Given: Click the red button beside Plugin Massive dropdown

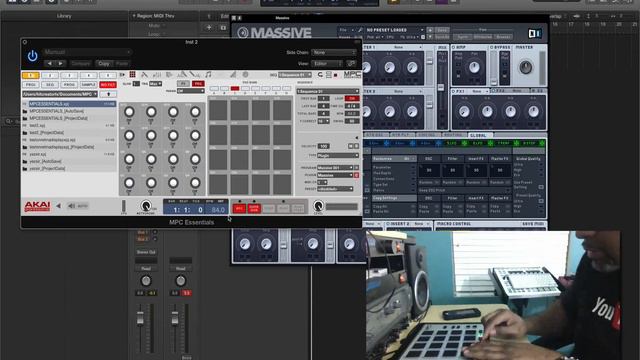Looking at the screenshot, I should (x=356, y=175).
